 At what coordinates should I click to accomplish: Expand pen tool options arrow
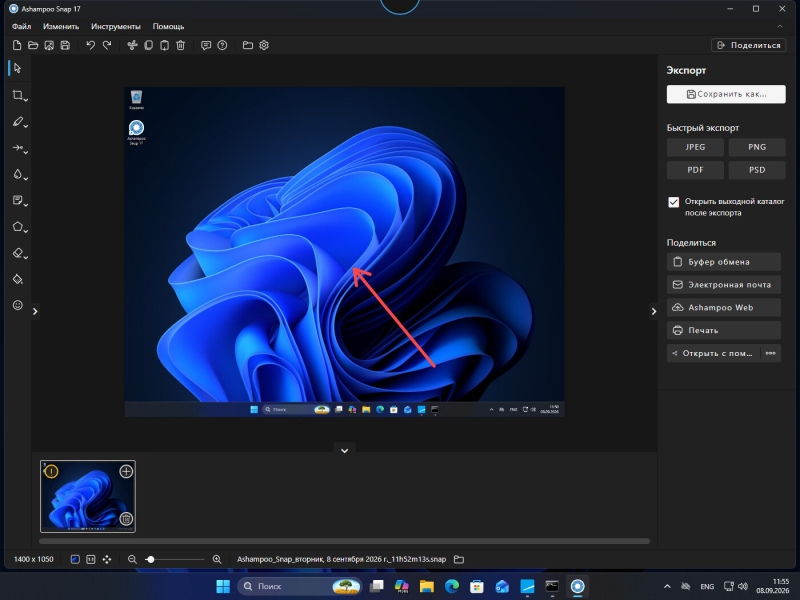(x=26, y=125)
